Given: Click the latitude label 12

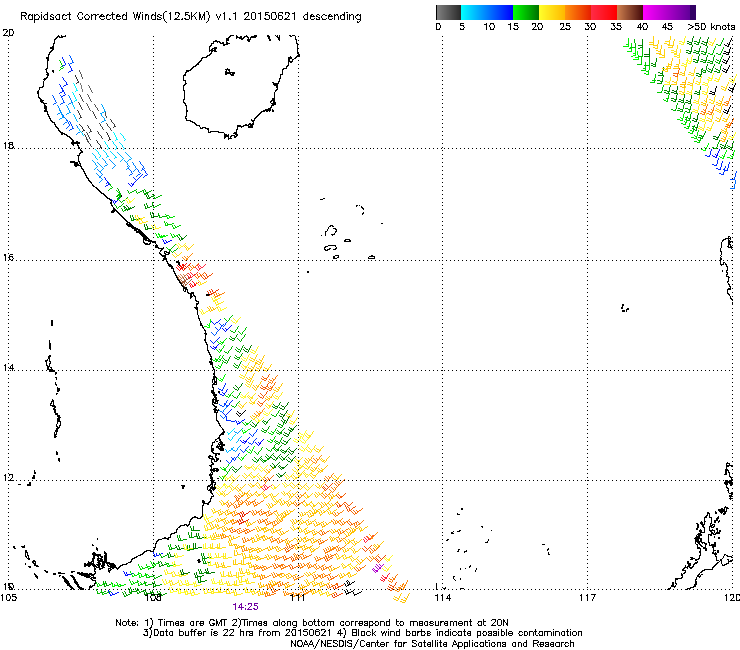Looking at the screenshot, I should [x=8, y=478].
